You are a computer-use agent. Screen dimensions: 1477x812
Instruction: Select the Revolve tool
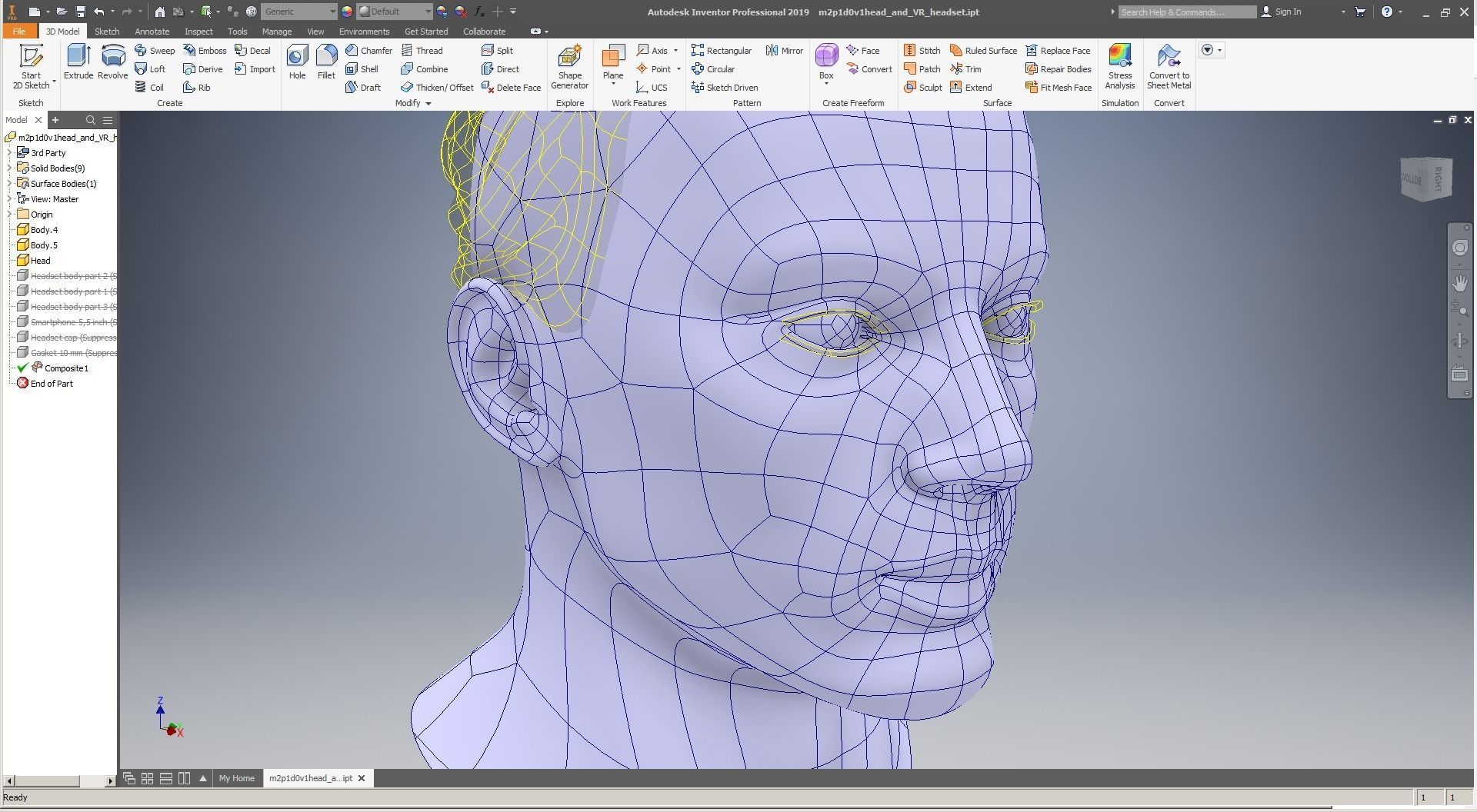tap(112, 62)
